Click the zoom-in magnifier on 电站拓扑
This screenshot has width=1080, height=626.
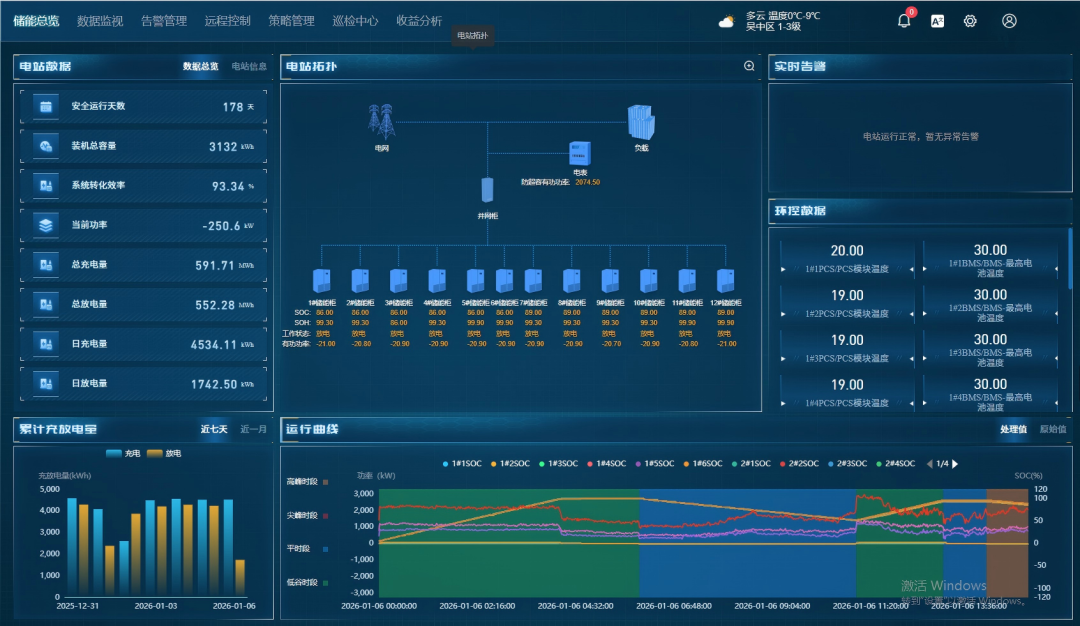pyautogui.click(x=749, y=66)
